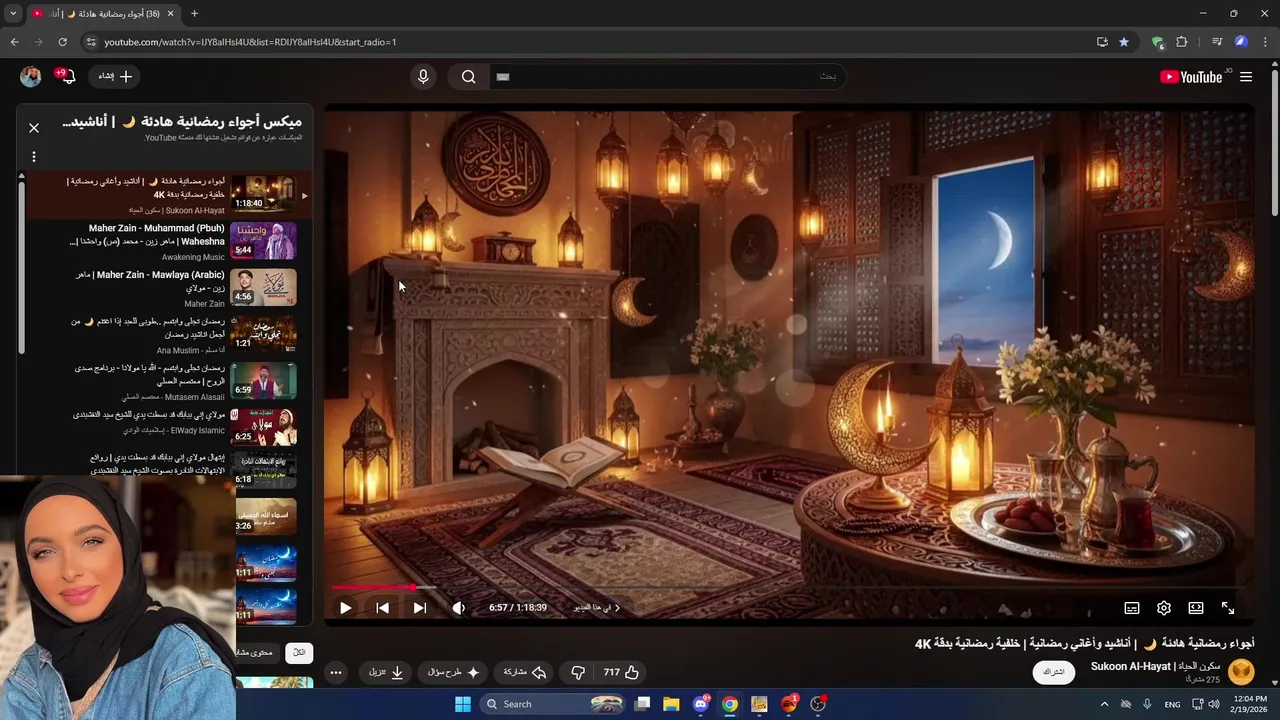View site information icon in address bar
Viewport: 1280px width, 720px height.
tap(91, 42)
